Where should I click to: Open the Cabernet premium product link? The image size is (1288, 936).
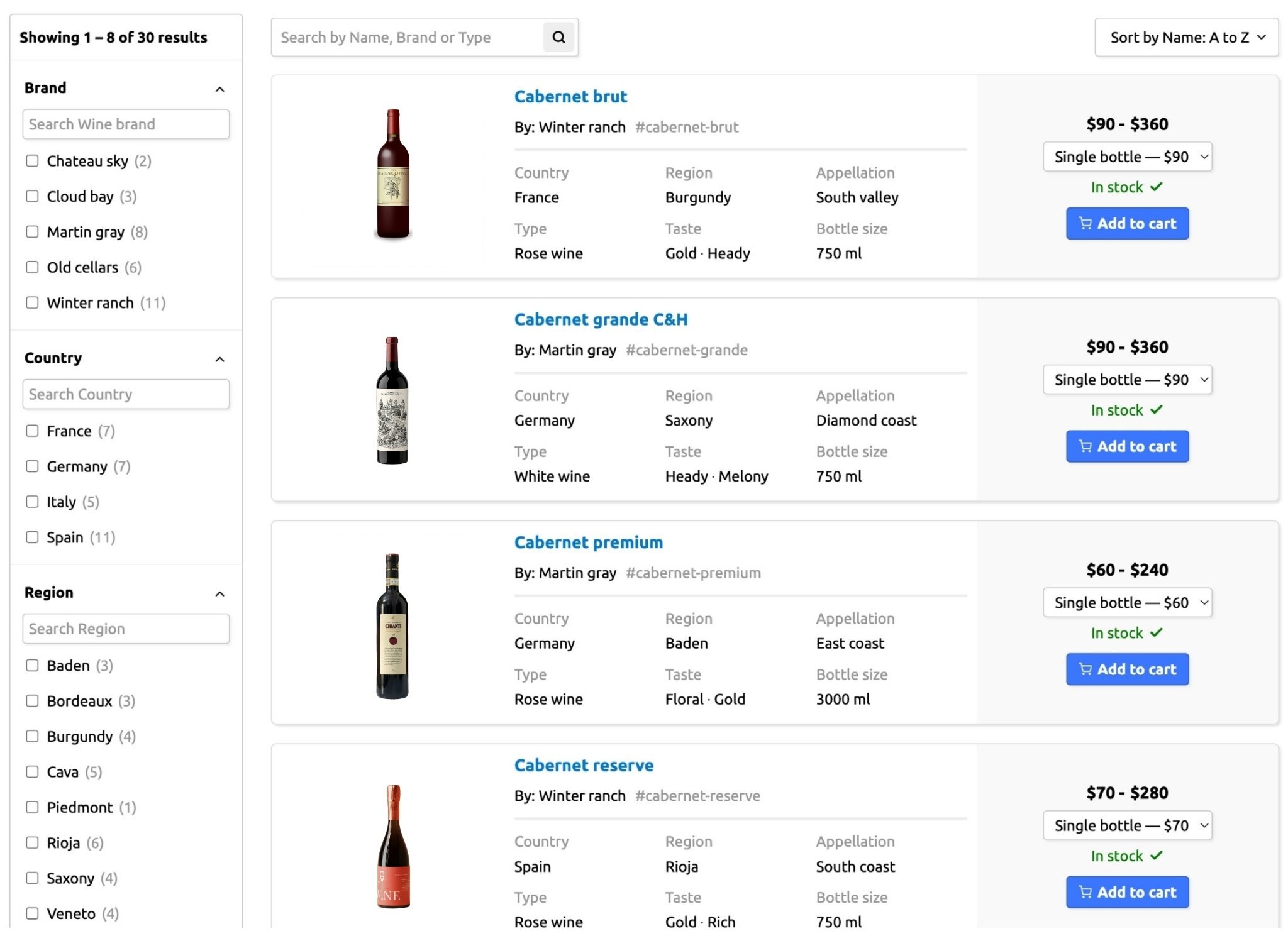click(588, 542)
